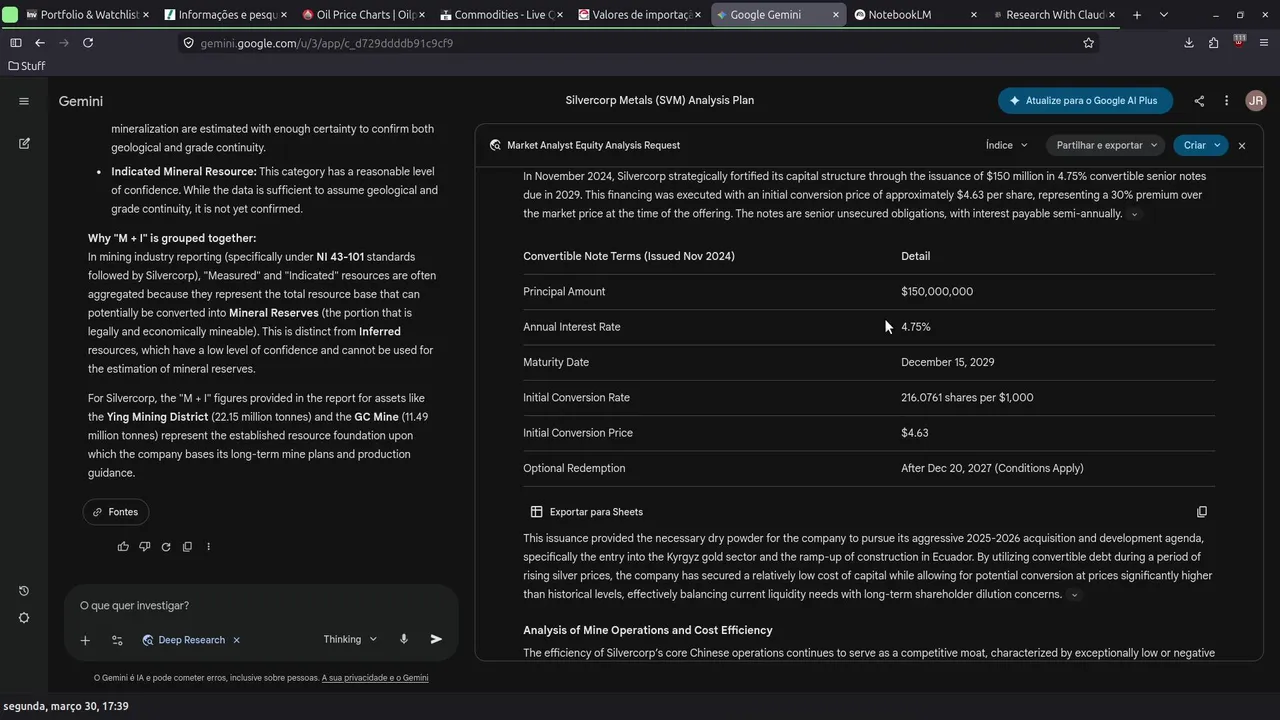Open the sidebar settings gear icon
Image resolution: width=1280 pixels, height=720 pixels.
(24, 618)
